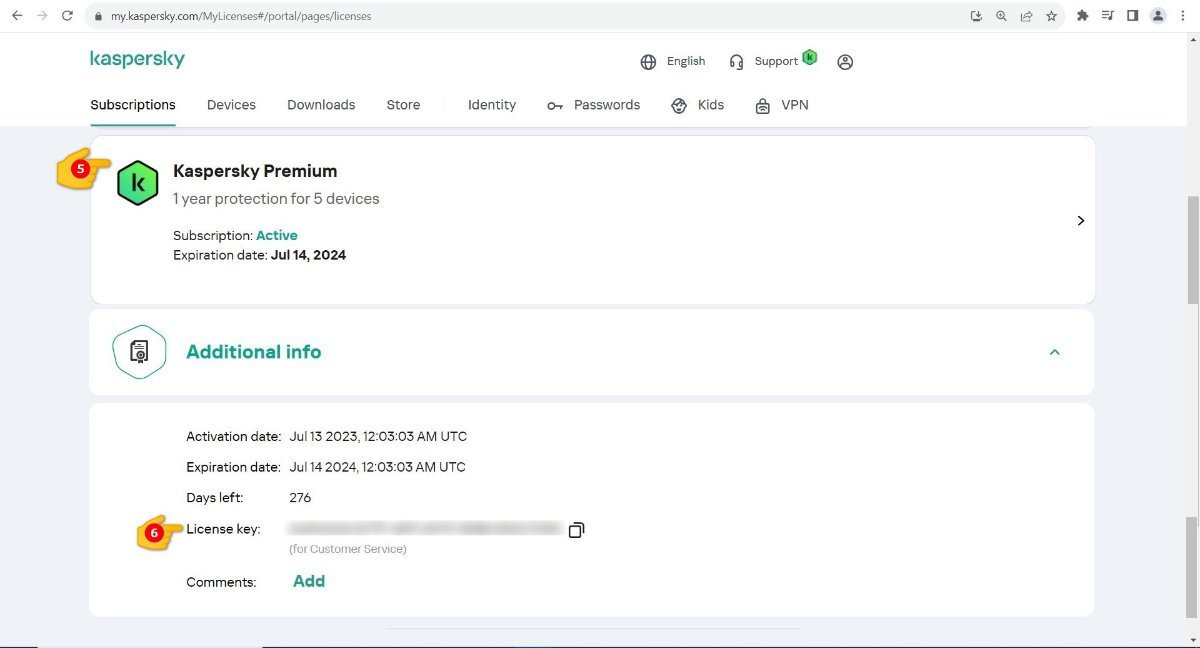Click '1 year protection for 5 devices' text
This screenshot has width=1200, height=648.
pos(276,199)
